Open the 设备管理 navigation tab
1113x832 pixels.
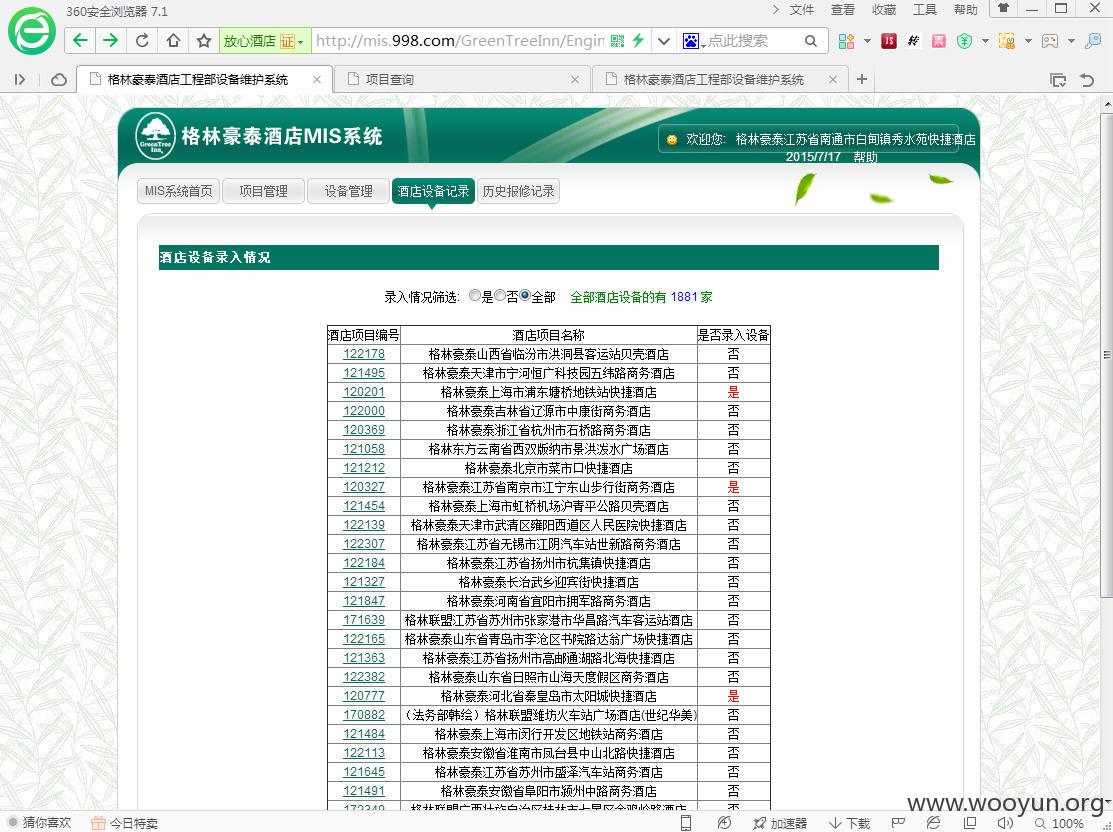pos(349,191)
